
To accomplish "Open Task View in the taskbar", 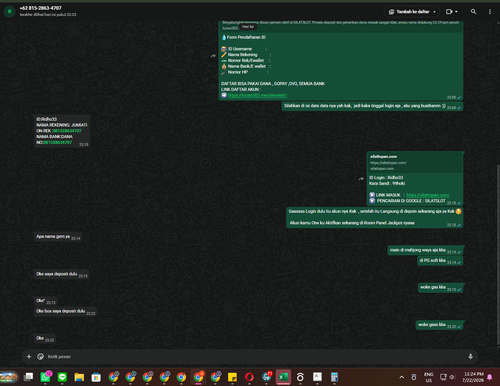I will pyautogui.click(x=28, y=377).
